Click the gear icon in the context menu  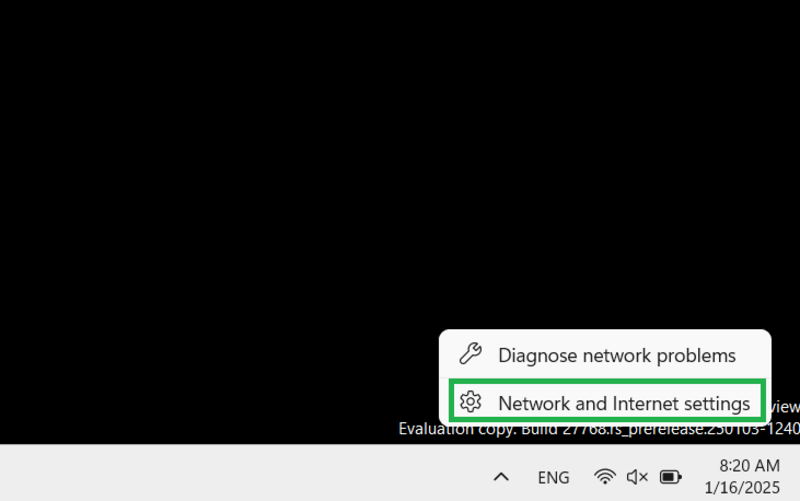coord(470,402)
